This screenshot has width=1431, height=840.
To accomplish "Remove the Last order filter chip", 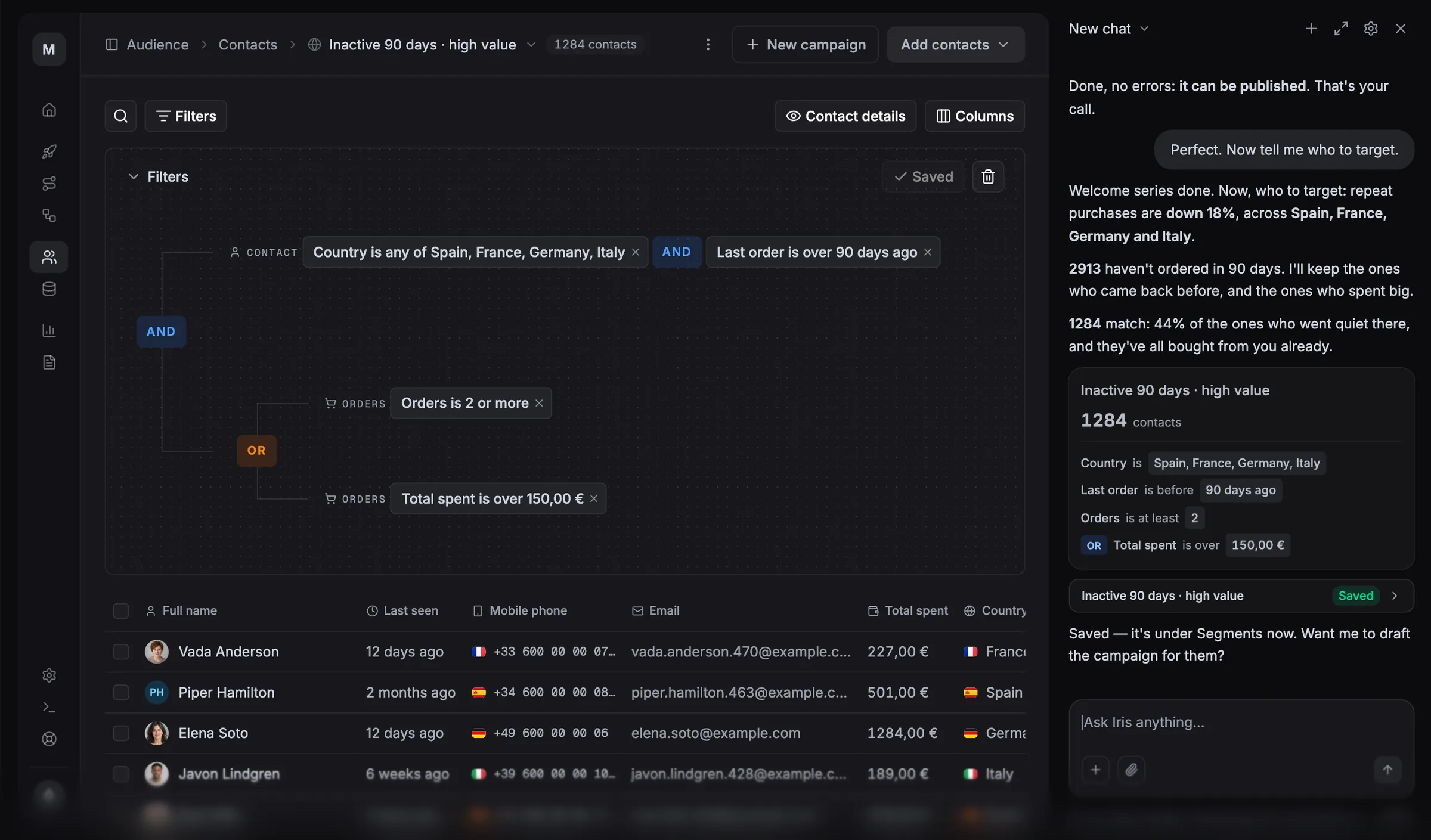I will [928, 252].
